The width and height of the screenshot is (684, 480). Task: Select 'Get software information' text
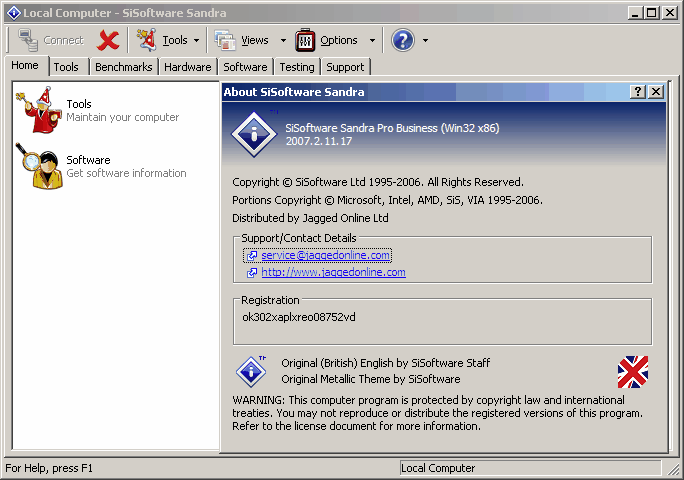pyautogui.click(x=126, y=173)
